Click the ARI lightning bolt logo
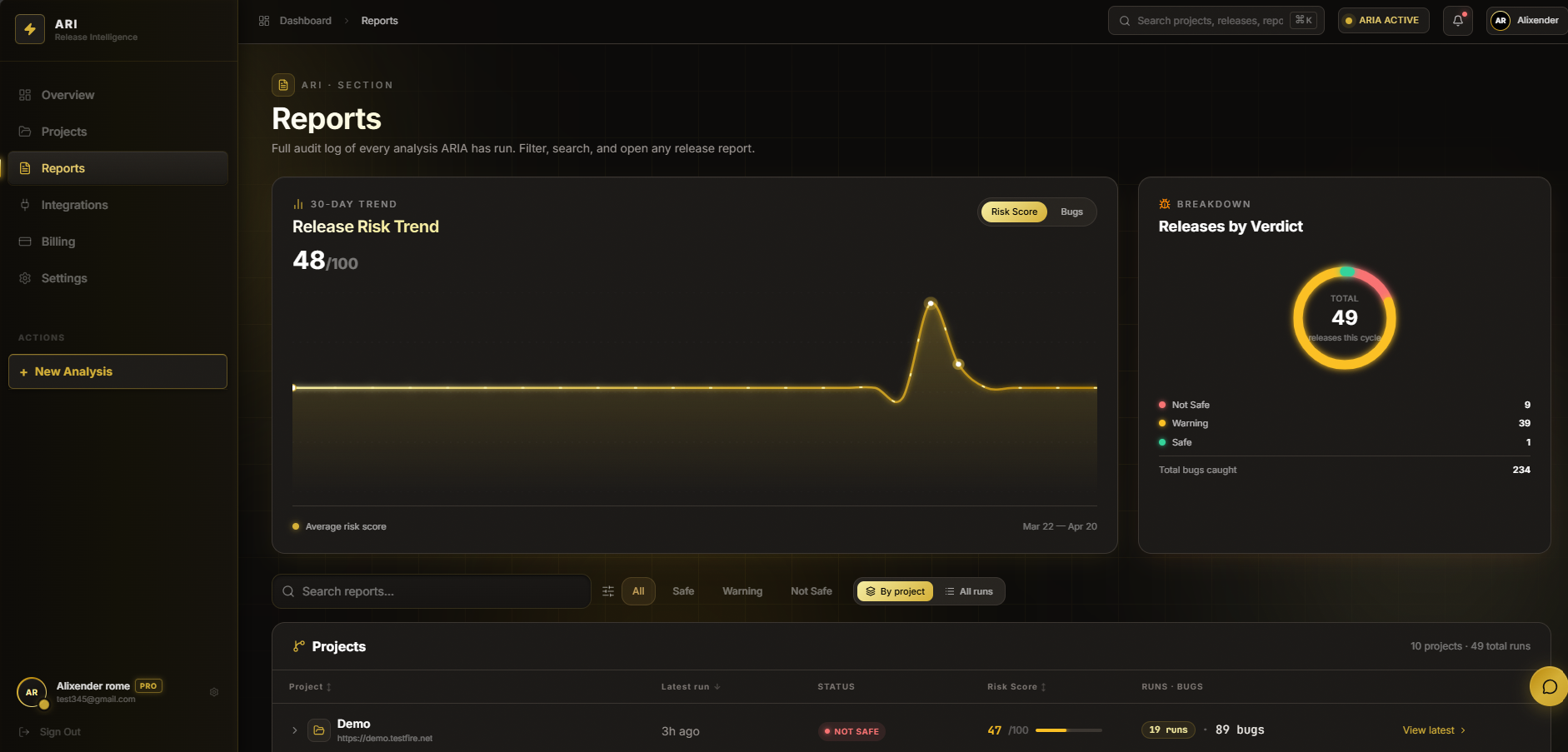 (x=30, y=29)
